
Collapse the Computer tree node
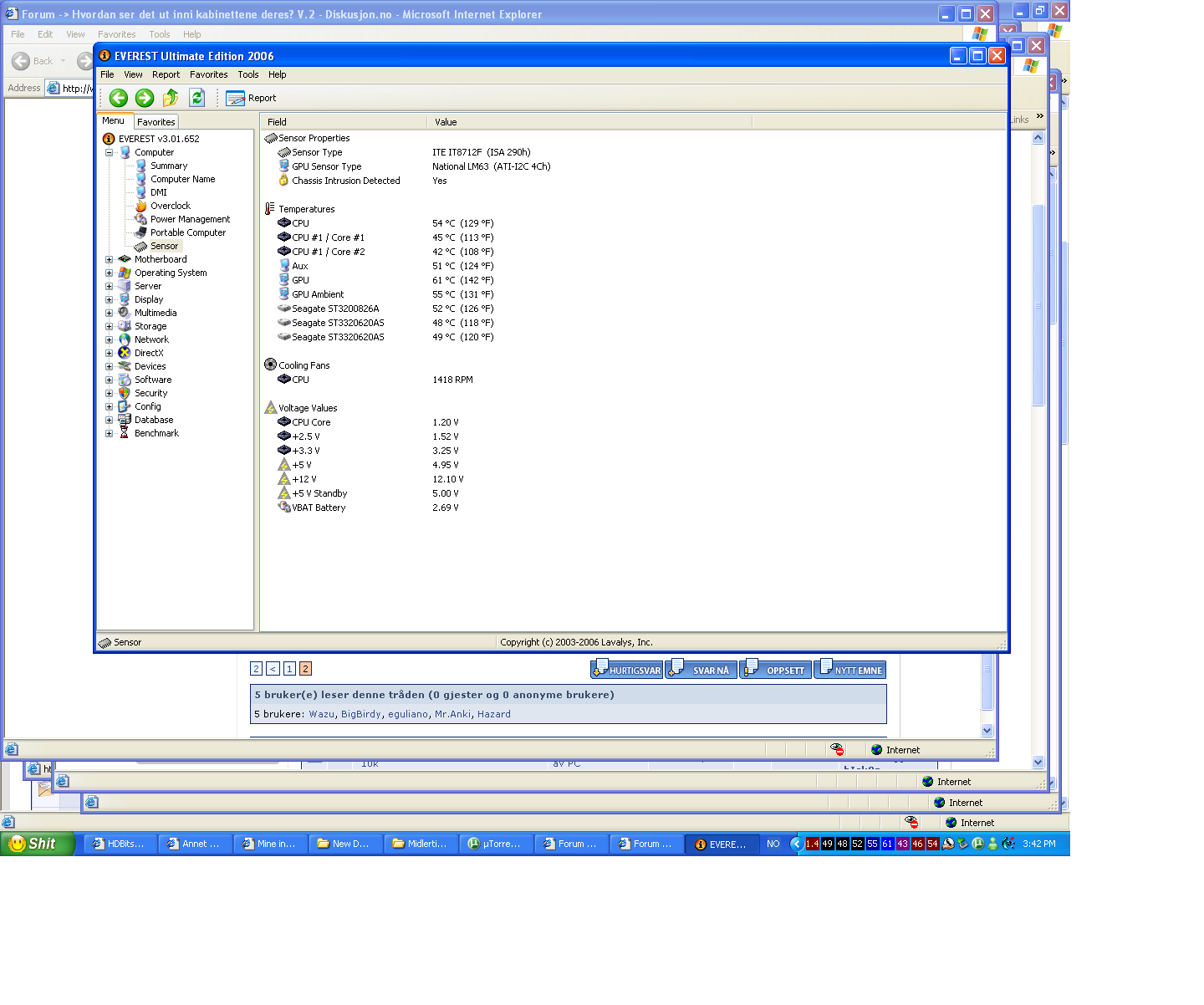coord(109,152)
